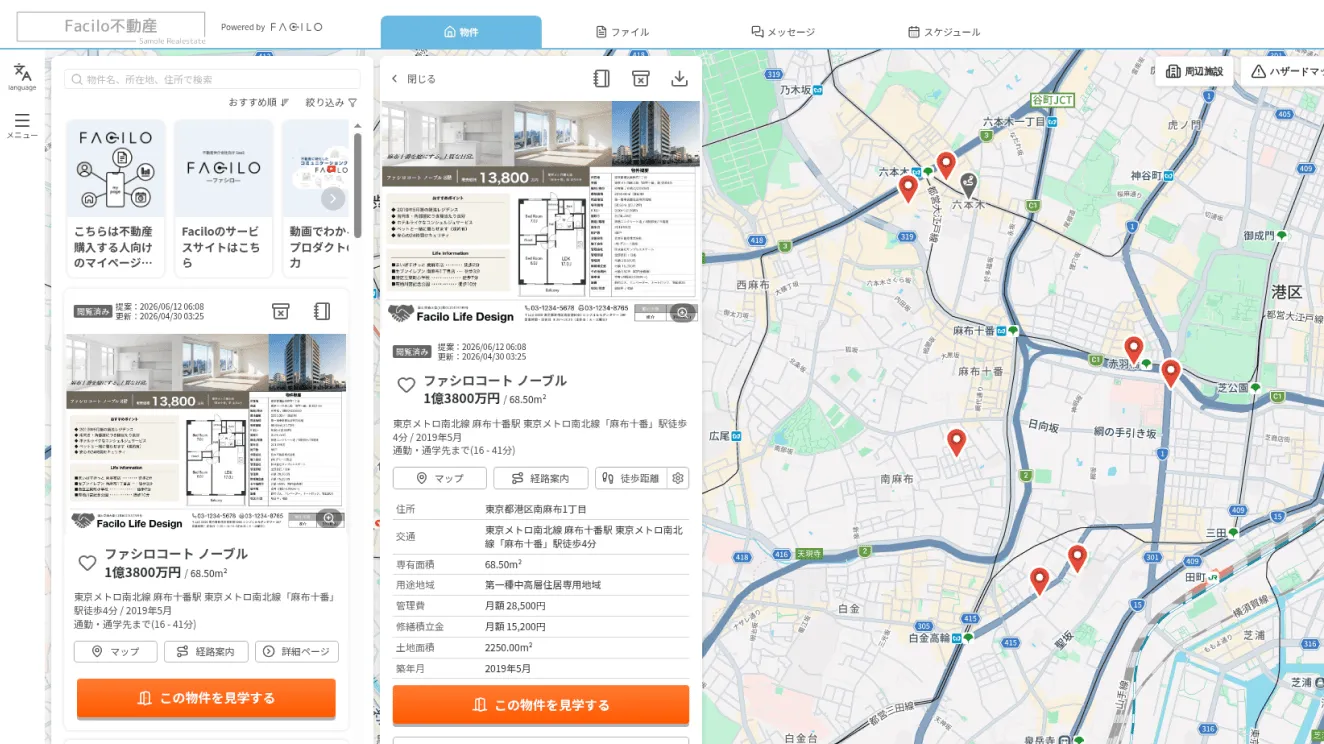
Task: Click マップ button on the list card
Action: coord(116,652)
